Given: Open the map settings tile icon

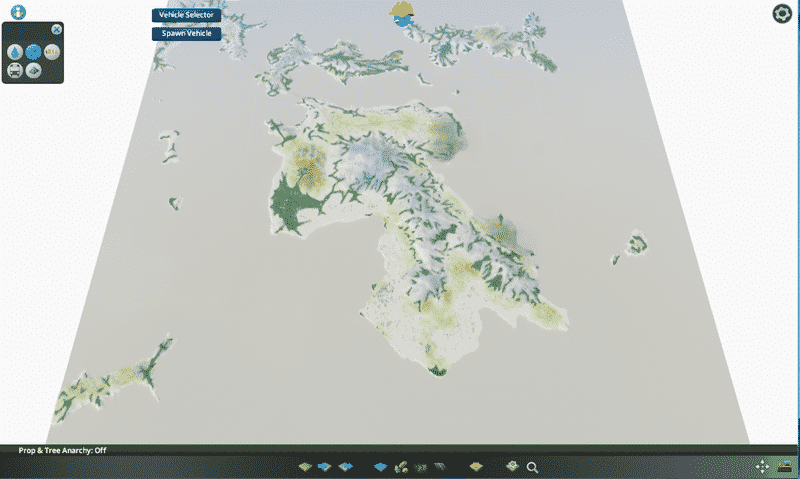Looking at the screenshot, I should pos(512,466).
